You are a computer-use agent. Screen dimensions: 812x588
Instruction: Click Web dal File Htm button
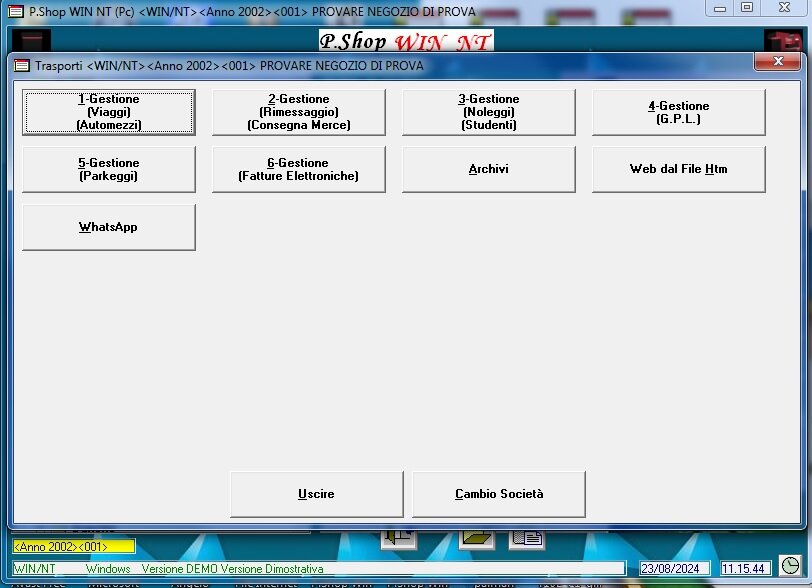pos(678,169)
